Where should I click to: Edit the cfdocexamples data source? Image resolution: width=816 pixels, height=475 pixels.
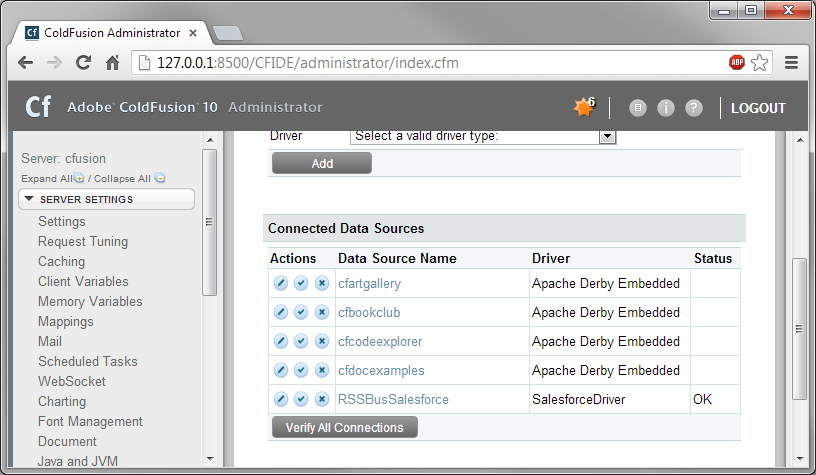pos(281,371)
